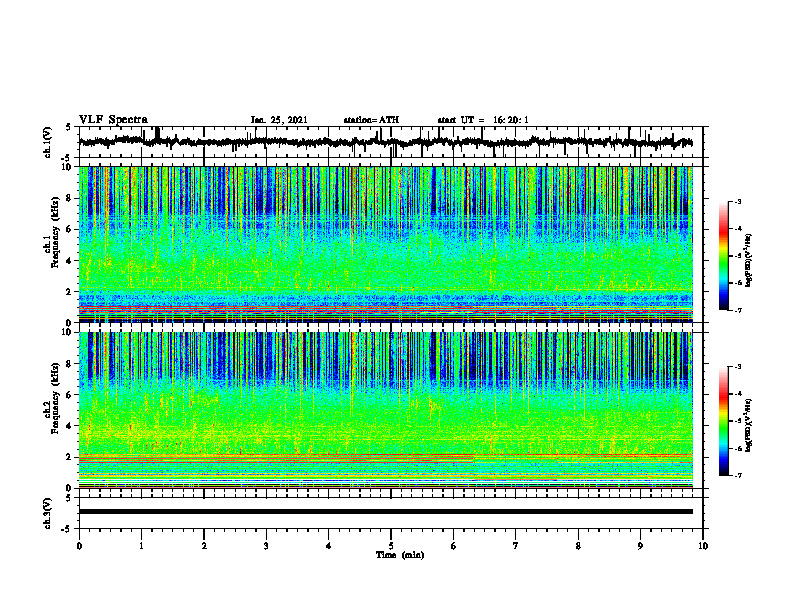
Task: Select ch.1 "Frequency (kHz)" axis label
Action: coord(56,233)
